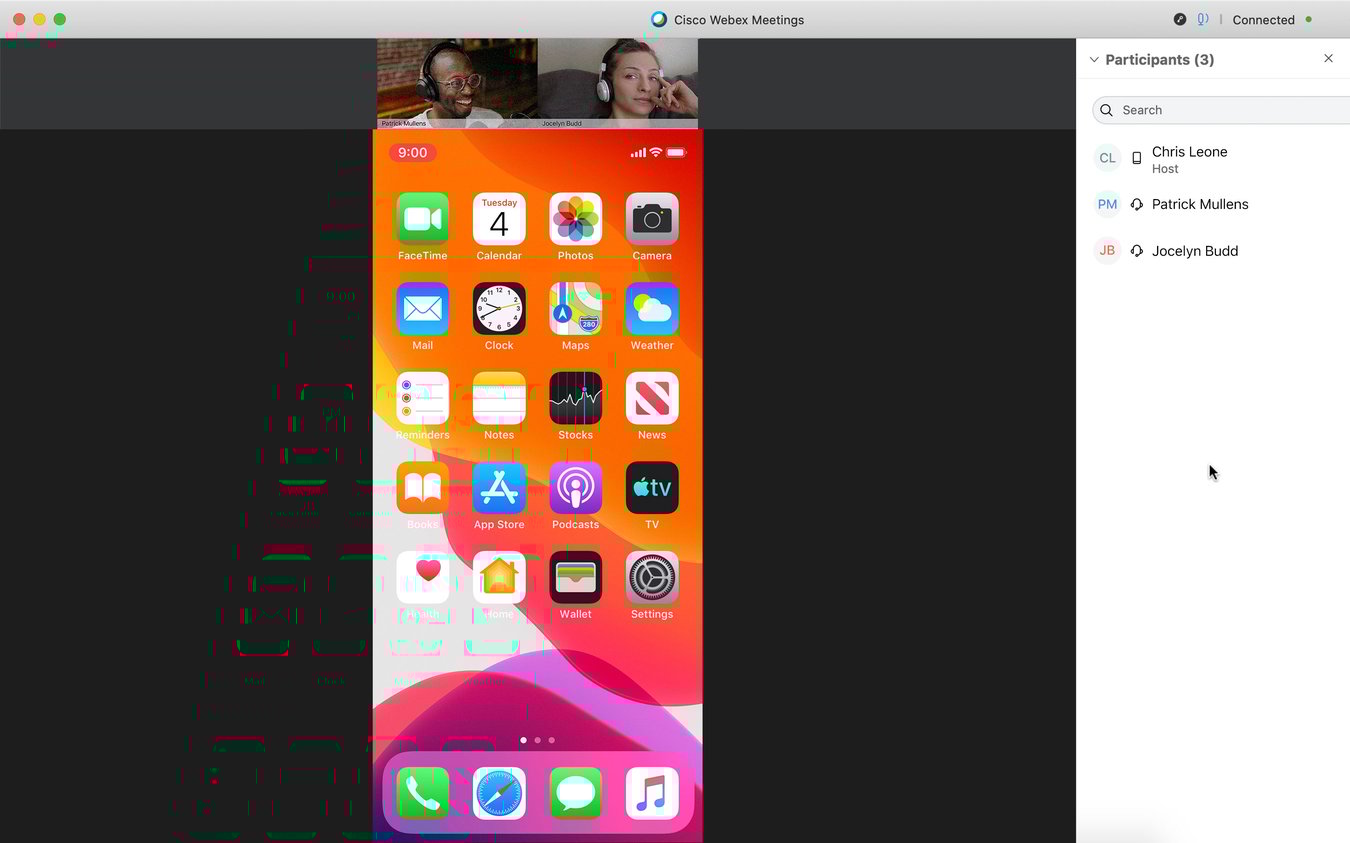
Task: Toggle Jocelyn Budd's headset audio icon
Action: [x=1137, y=250]
